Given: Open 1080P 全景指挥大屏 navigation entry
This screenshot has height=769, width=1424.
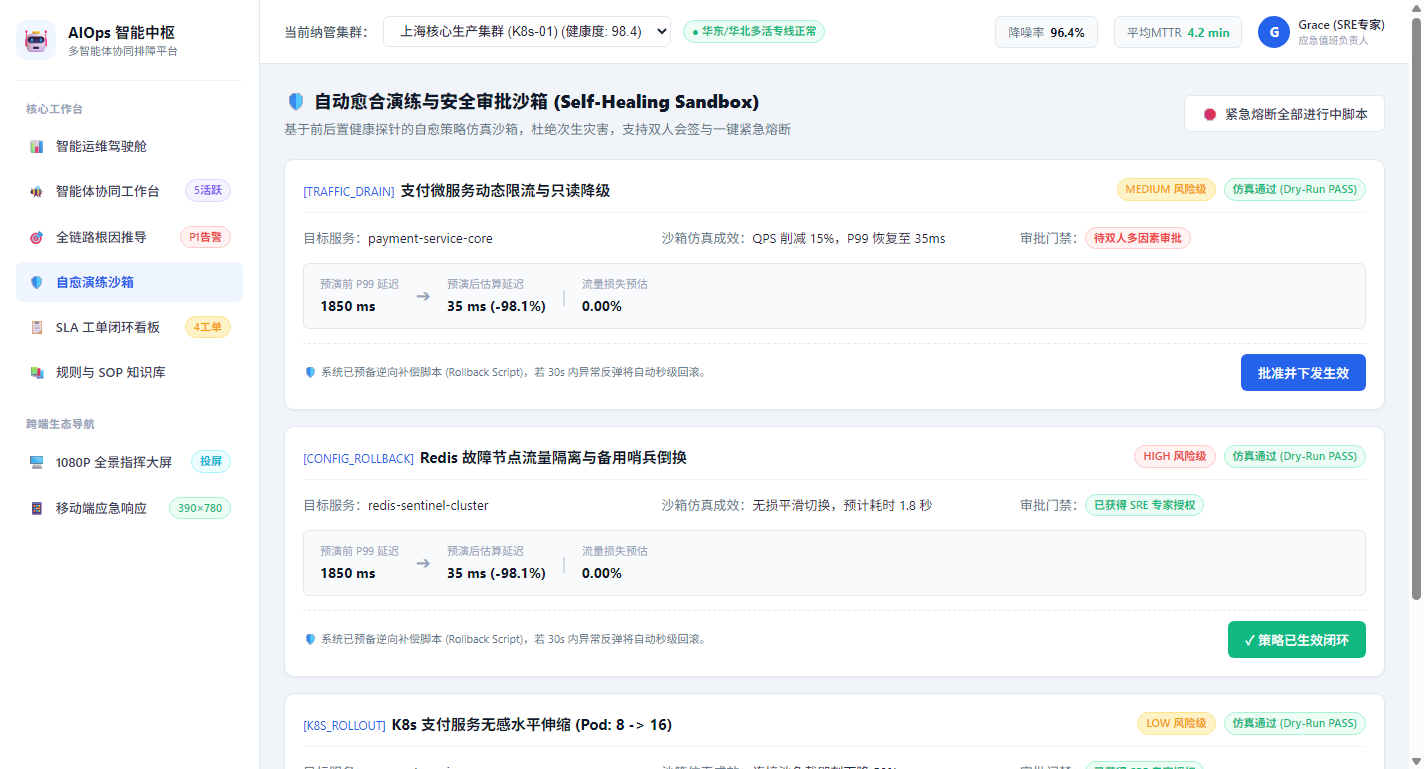Looking at the screenshot, I should 130,462.
